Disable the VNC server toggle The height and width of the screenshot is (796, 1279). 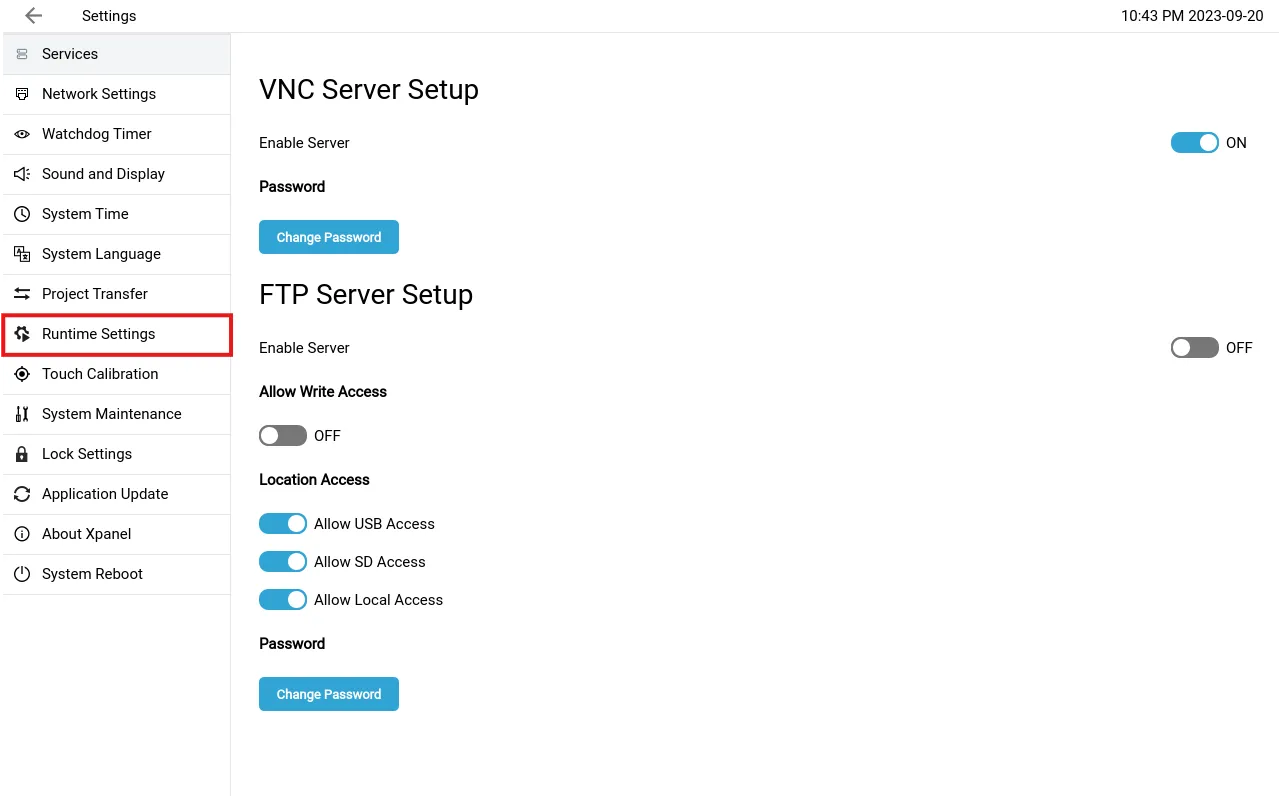pyautogui.click(x=1194, y=143)
